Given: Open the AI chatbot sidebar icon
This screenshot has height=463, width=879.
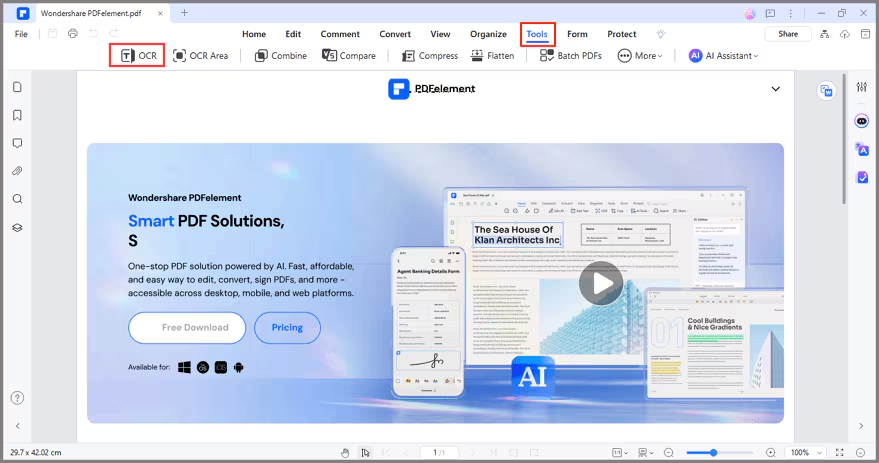Looking at the screenshot, I should [x=862, y=121].
